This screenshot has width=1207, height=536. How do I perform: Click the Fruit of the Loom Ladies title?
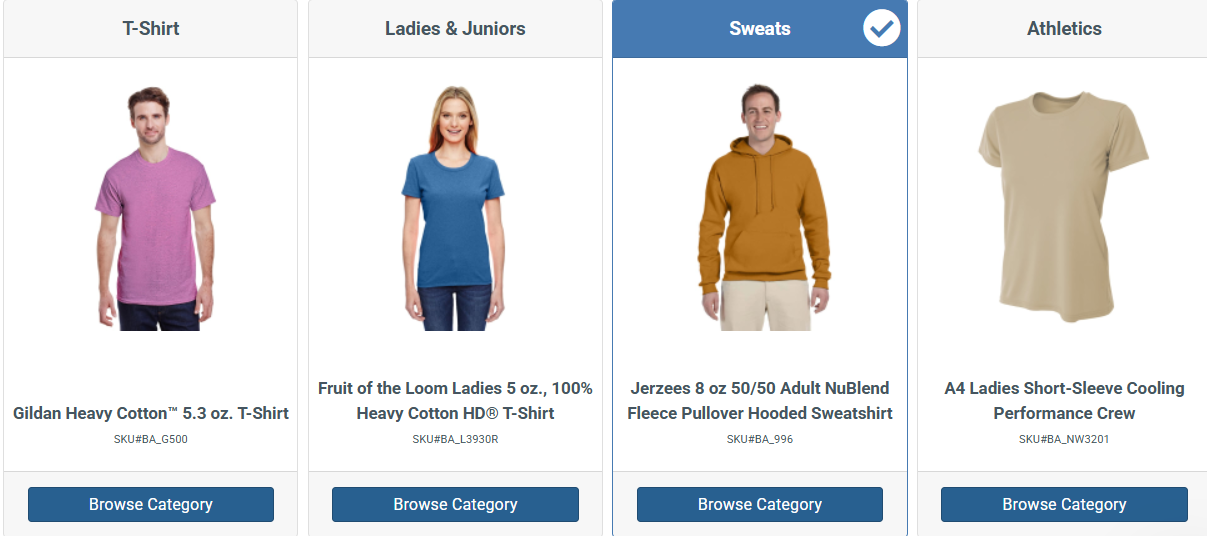455,400
